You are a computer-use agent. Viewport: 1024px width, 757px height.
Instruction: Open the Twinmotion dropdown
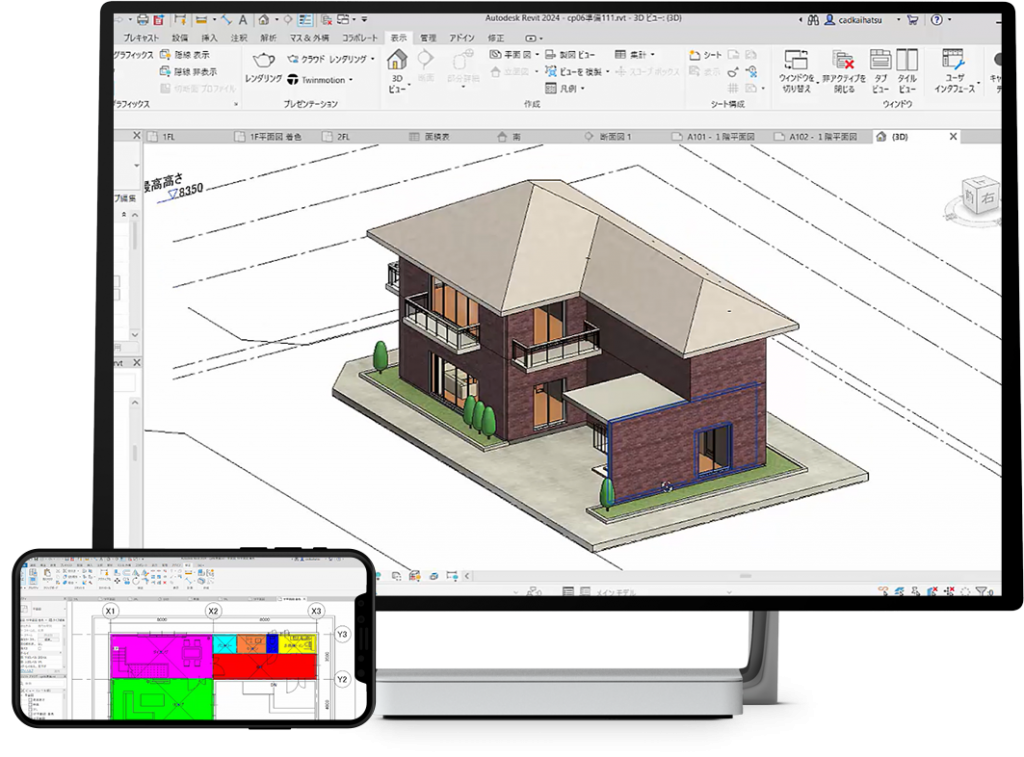pos(351,80)
